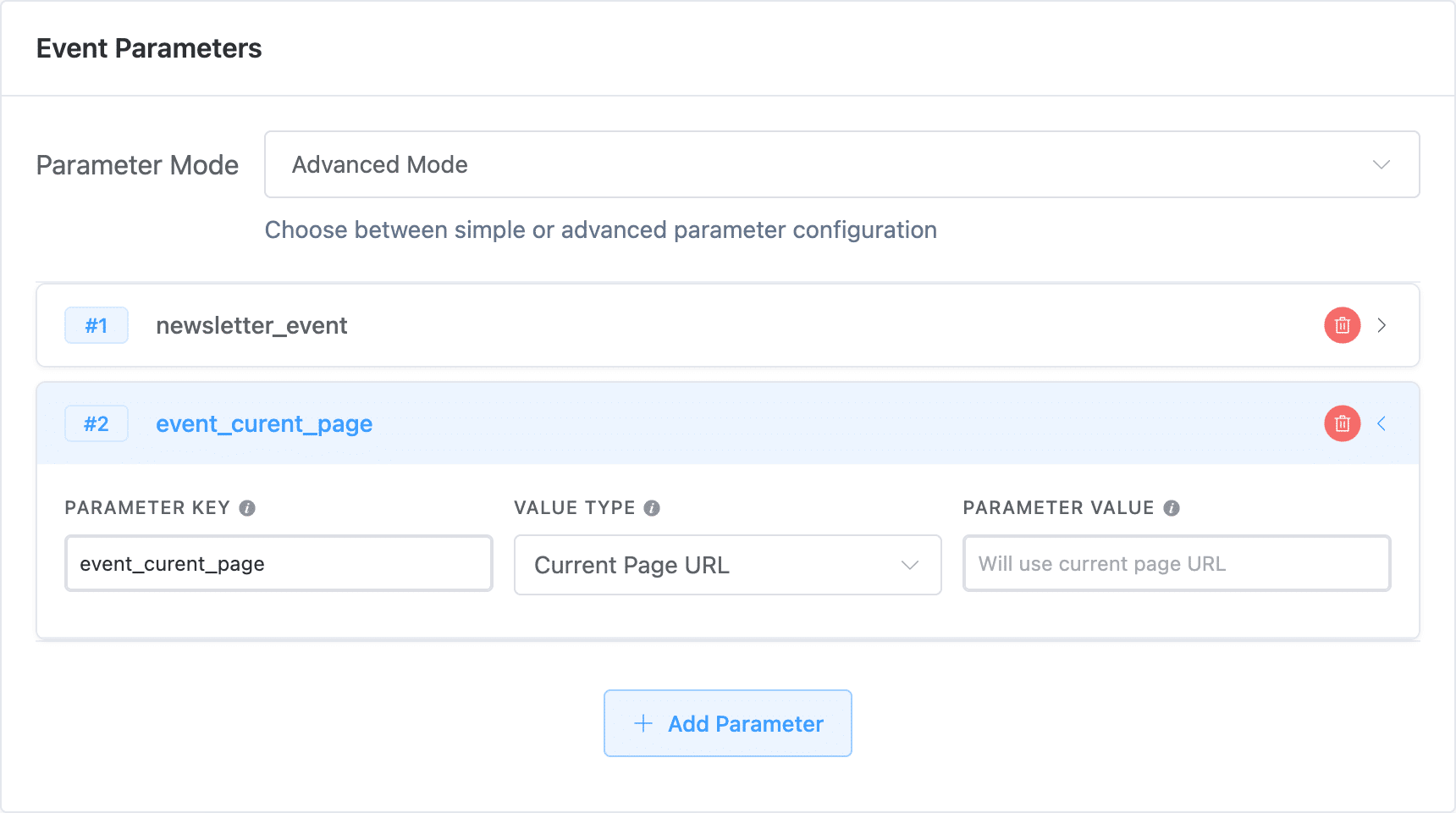Screen dimensions: 1456x813
Task: Select the newsletter_event parameter title
Action: point(251,325)
